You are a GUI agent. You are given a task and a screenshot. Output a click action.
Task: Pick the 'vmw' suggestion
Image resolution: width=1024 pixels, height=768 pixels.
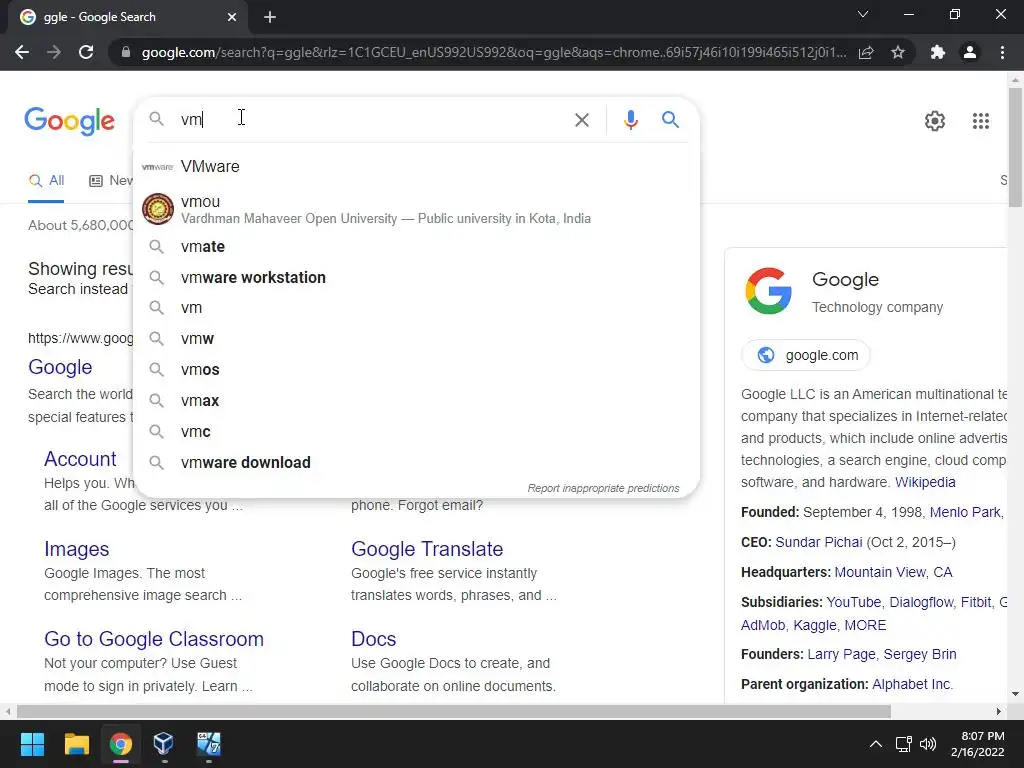point(416,339)
